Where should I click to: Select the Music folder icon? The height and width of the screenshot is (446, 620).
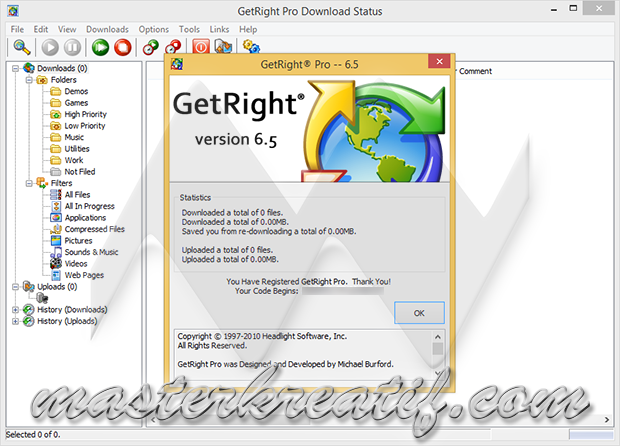coord(55,138)
